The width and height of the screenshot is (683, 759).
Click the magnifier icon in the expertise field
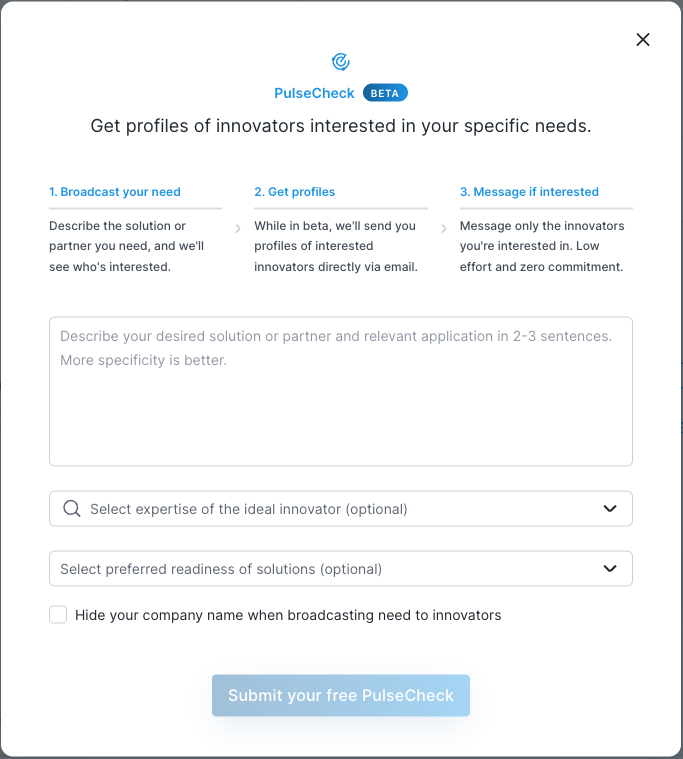click(71, 509)
